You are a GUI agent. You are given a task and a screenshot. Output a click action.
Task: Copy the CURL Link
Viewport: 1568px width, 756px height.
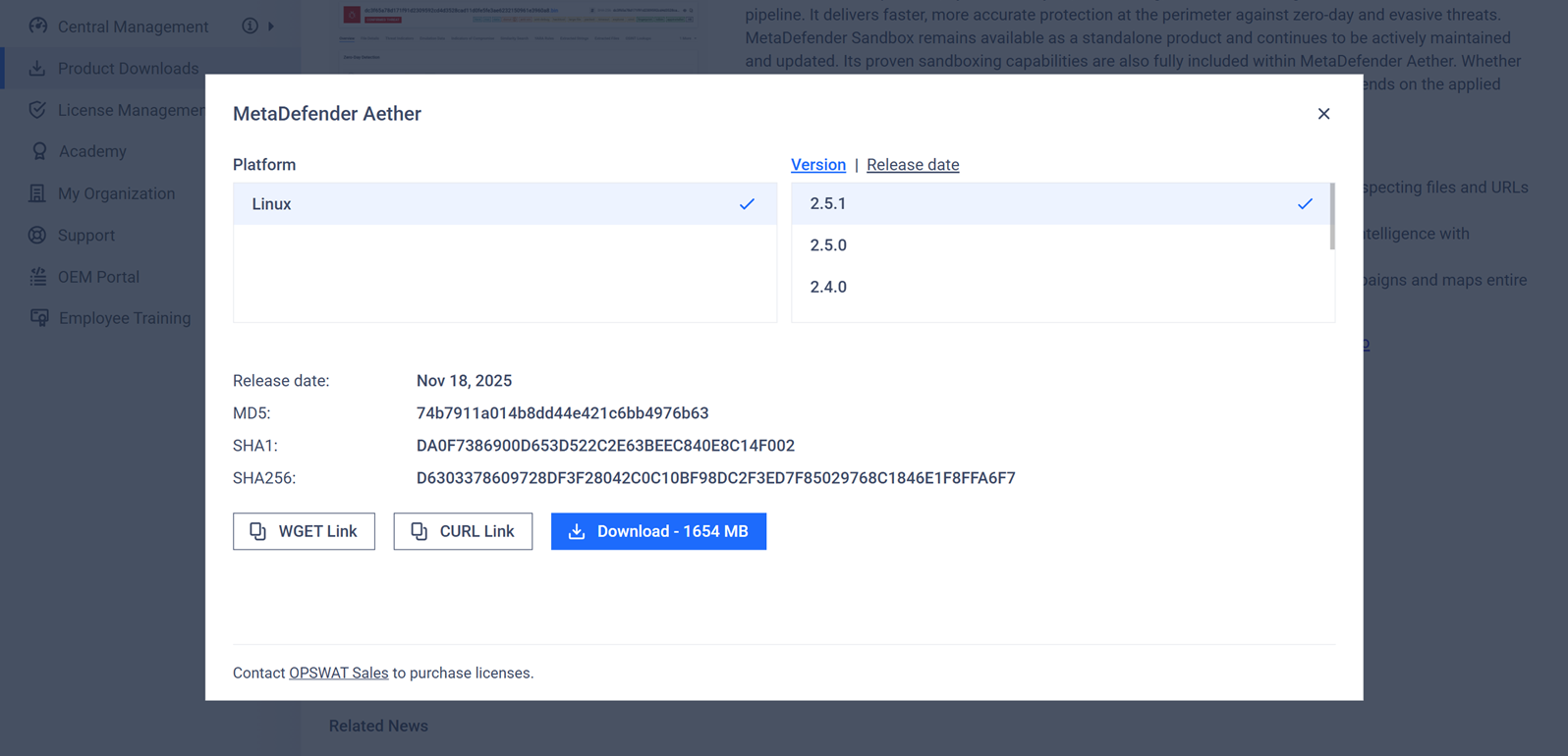click(463, 531)
